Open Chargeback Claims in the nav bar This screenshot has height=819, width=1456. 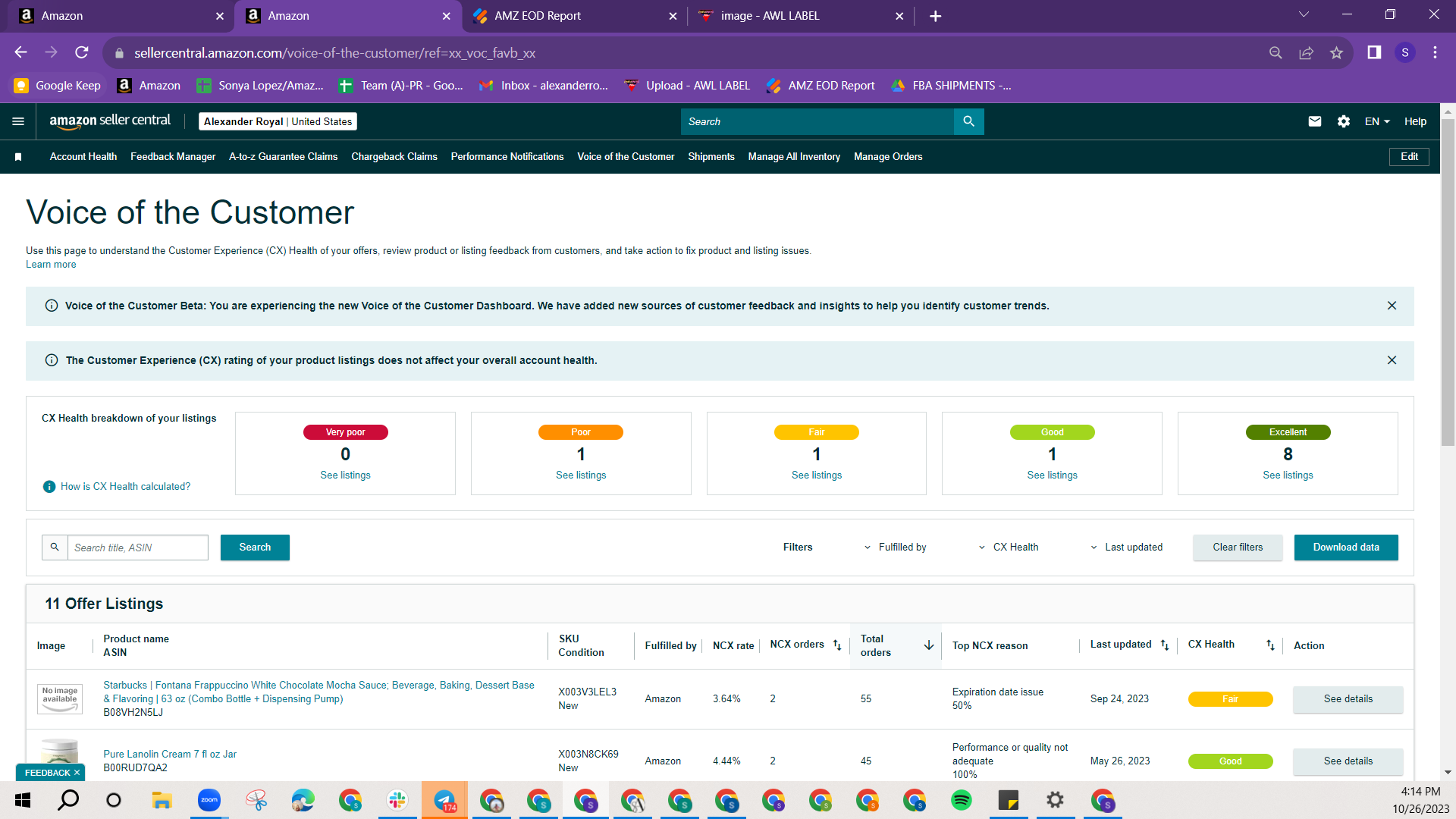(x=394, y=157)
